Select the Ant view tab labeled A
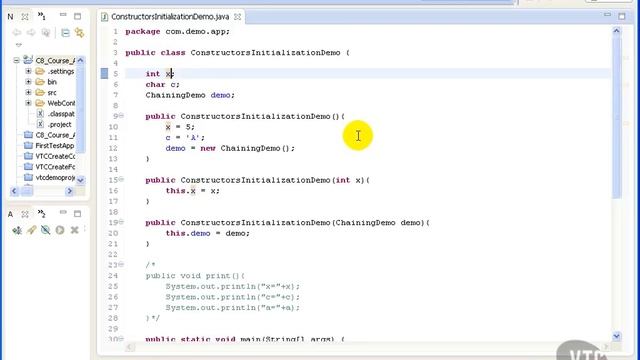This screenshot has width=640, height=360. 10,213
